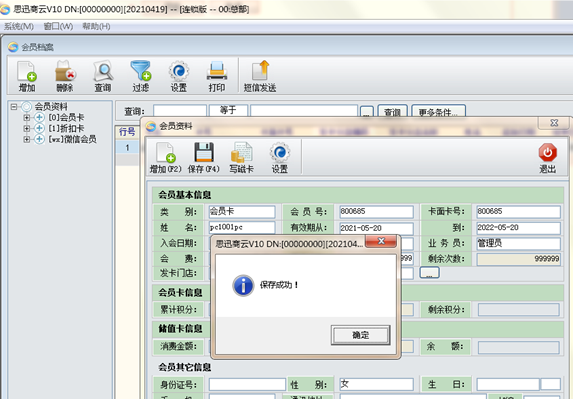The width and height of the screenshot is (573, 399).
Task: Click the 有效期从 date 2021-05-20
Action: point(376,228)
